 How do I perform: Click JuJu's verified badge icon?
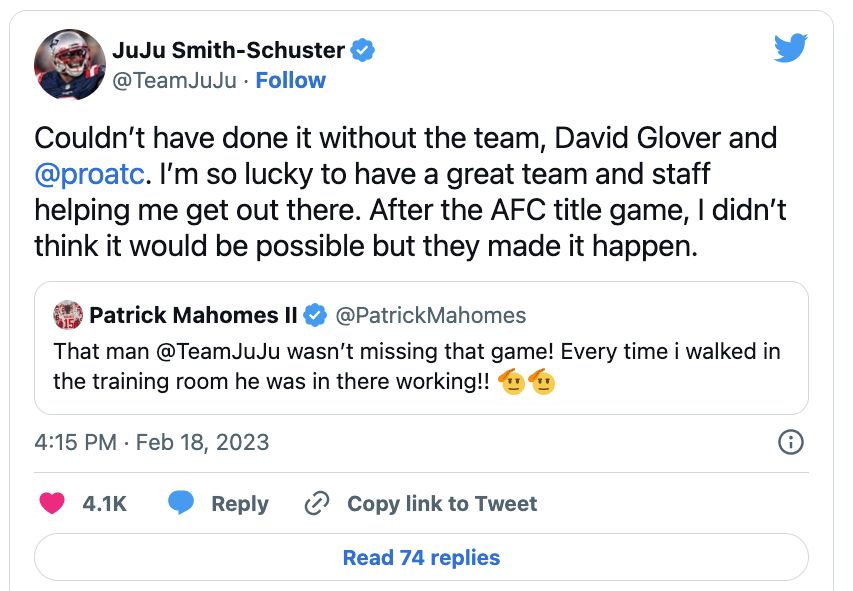pyautogui.click(x=363, y=50)
